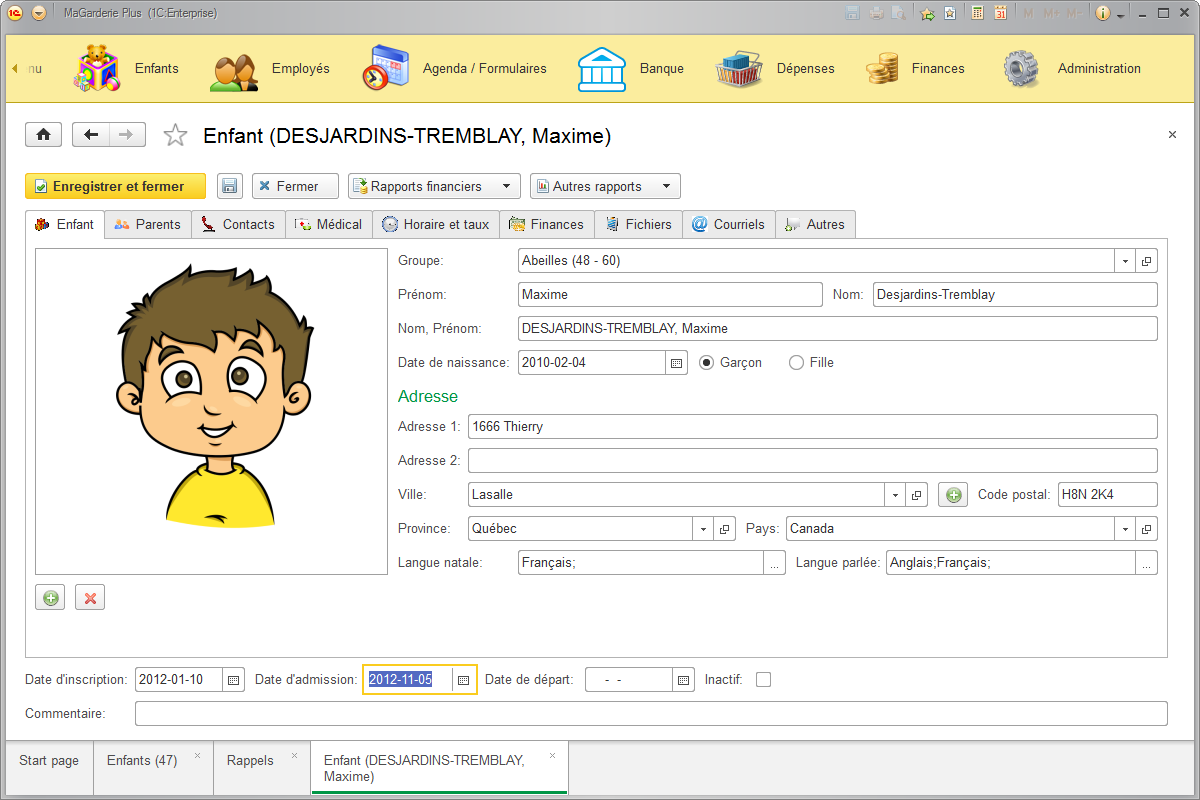Viewport: 1200px width, 800px height.
Task: Open the Autres rapports dropdown
Action: 665,186
